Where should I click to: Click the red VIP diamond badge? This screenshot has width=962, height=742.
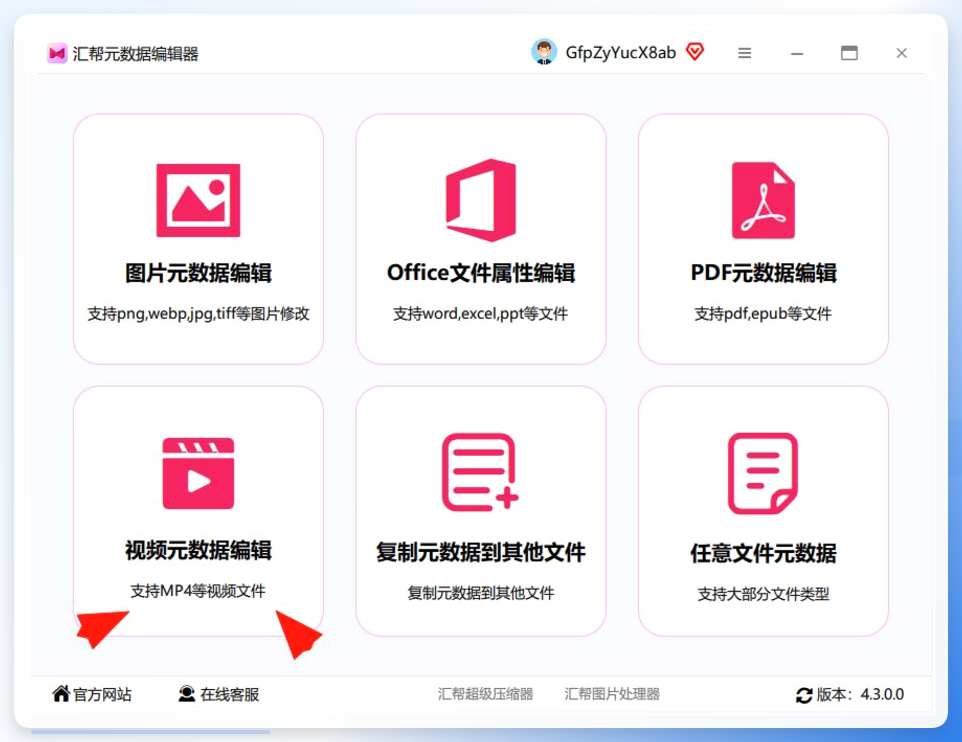point(695,52)
